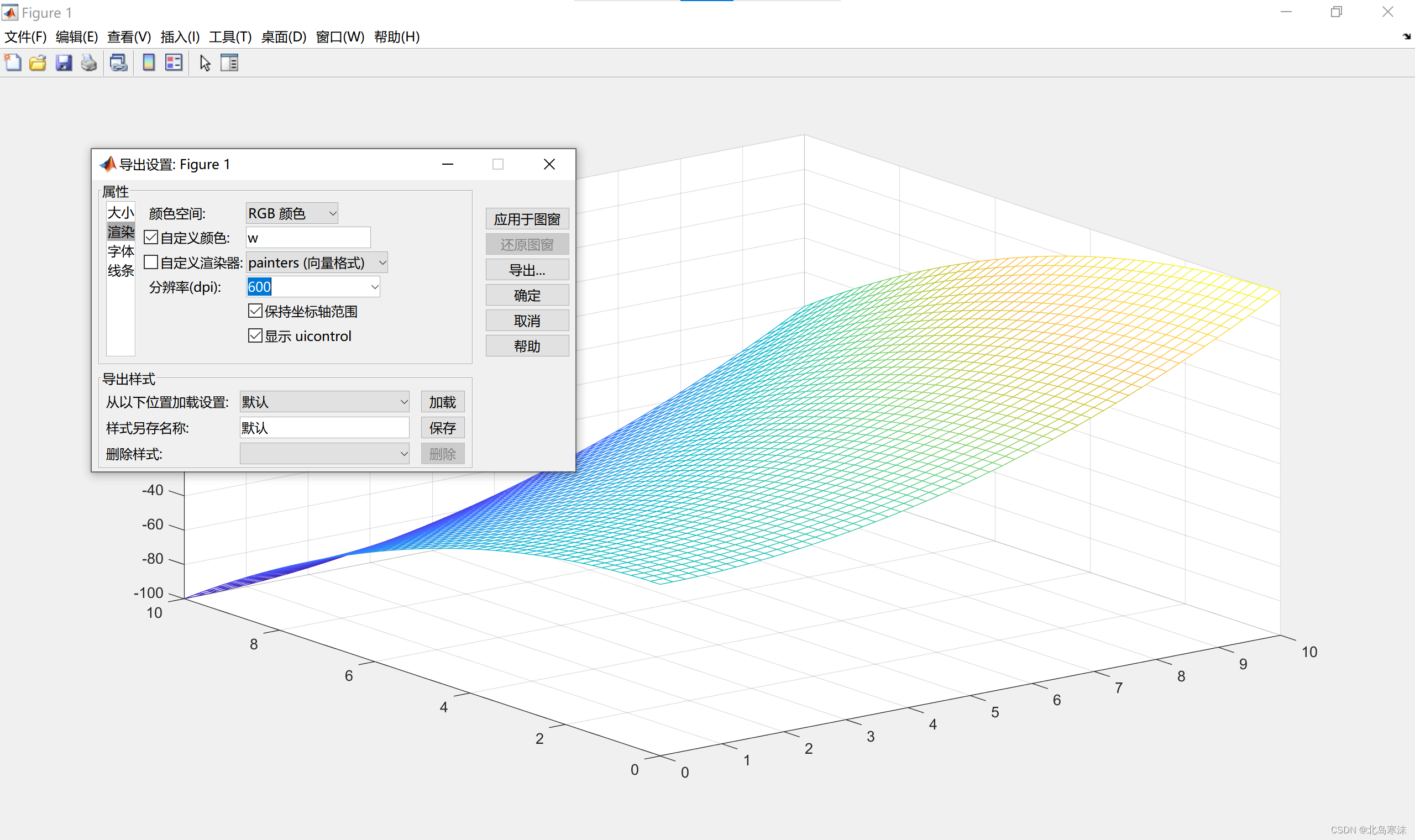Click the 样式另存名称 text field

324,428
